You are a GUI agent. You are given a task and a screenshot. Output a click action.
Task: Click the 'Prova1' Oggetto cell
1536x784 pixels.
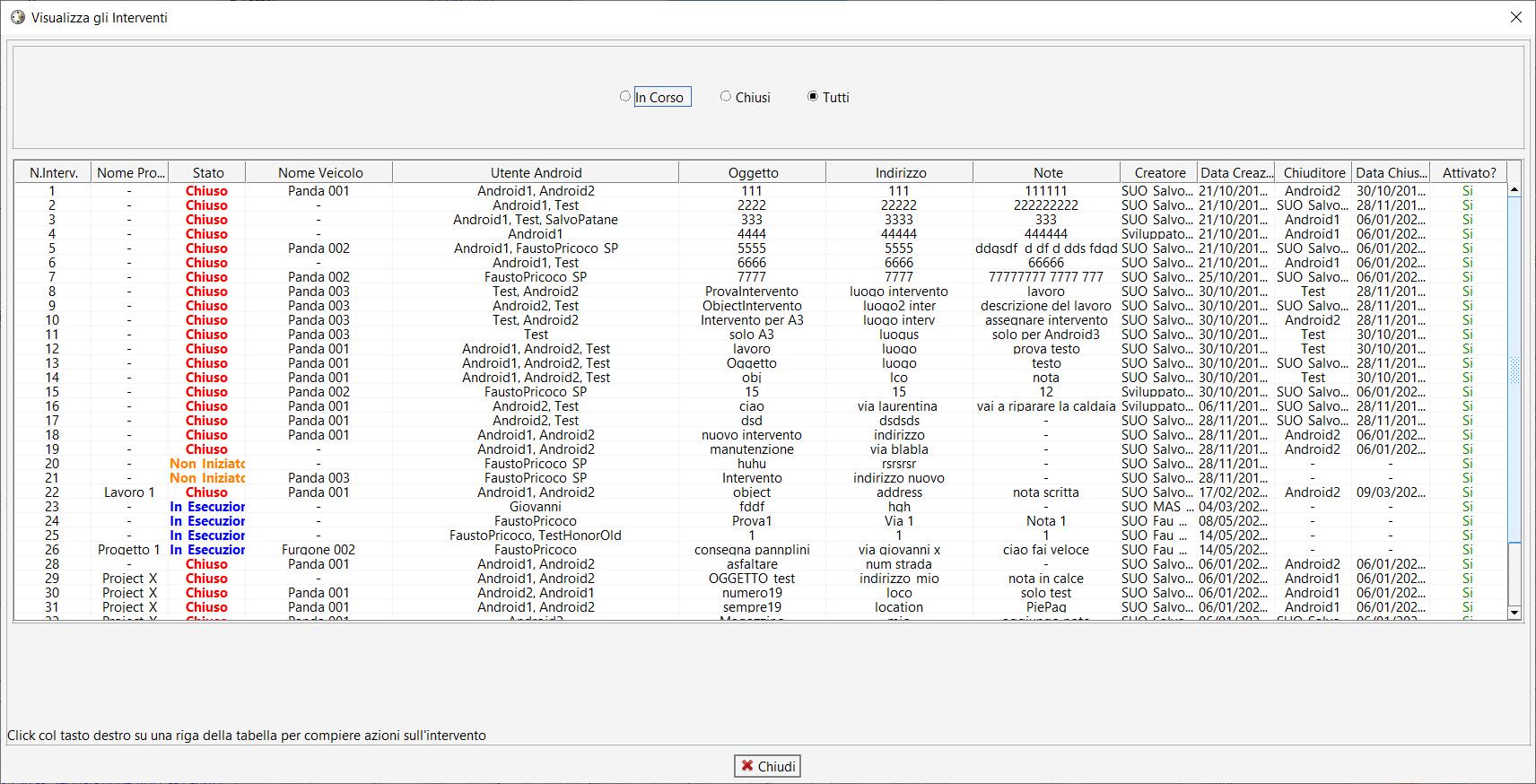click(752, 521)
